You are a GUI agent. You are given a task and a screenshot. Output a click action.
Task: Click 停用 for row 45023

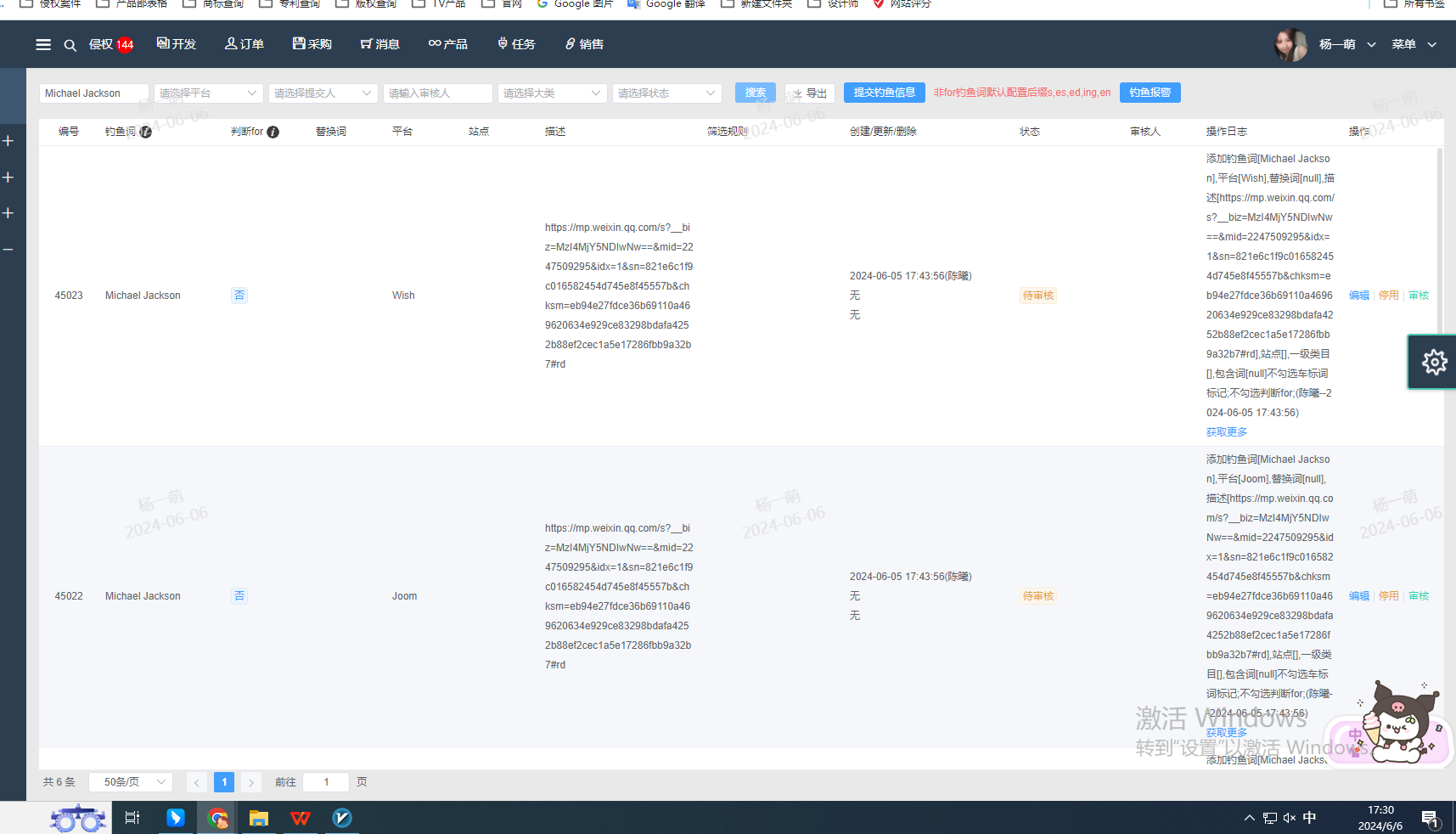pos(1389,296)
